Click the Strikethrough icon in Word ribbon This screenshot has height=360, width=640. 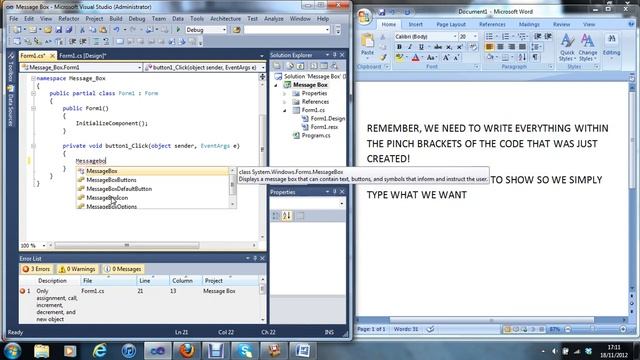[x=438, y=47]
